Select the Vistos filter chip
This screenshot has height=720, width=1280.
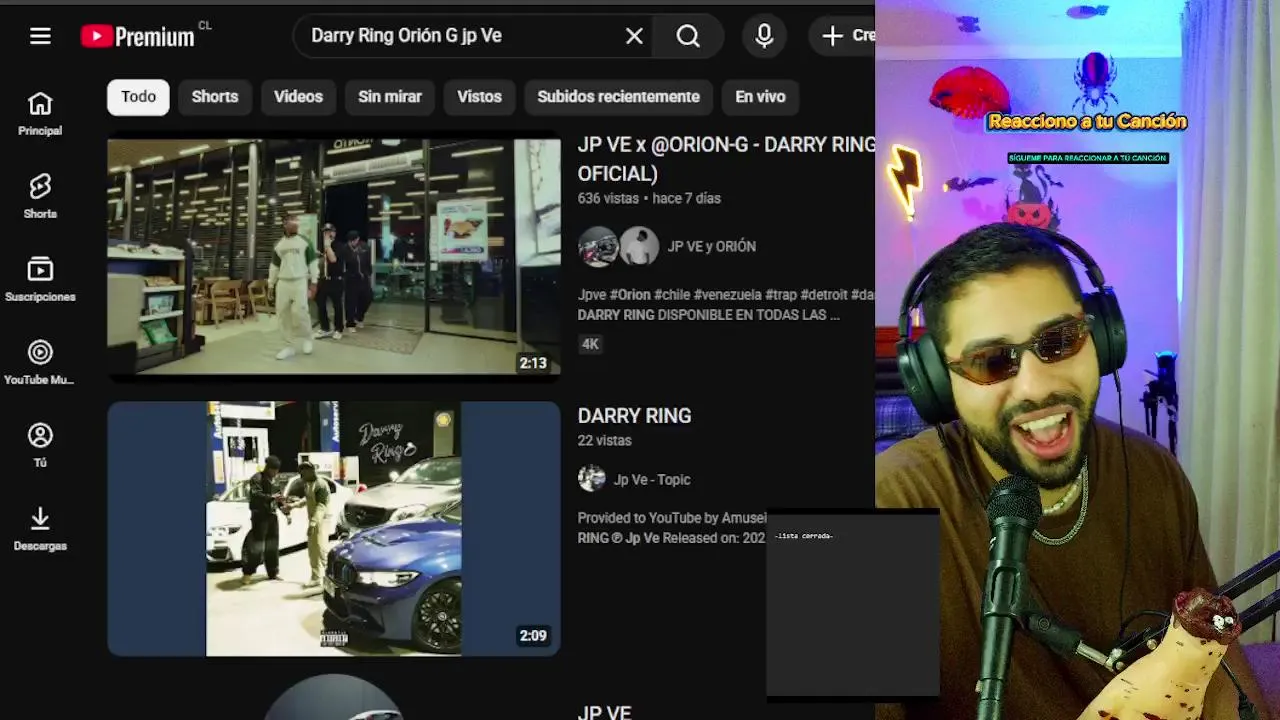click(x=479, y=97)
